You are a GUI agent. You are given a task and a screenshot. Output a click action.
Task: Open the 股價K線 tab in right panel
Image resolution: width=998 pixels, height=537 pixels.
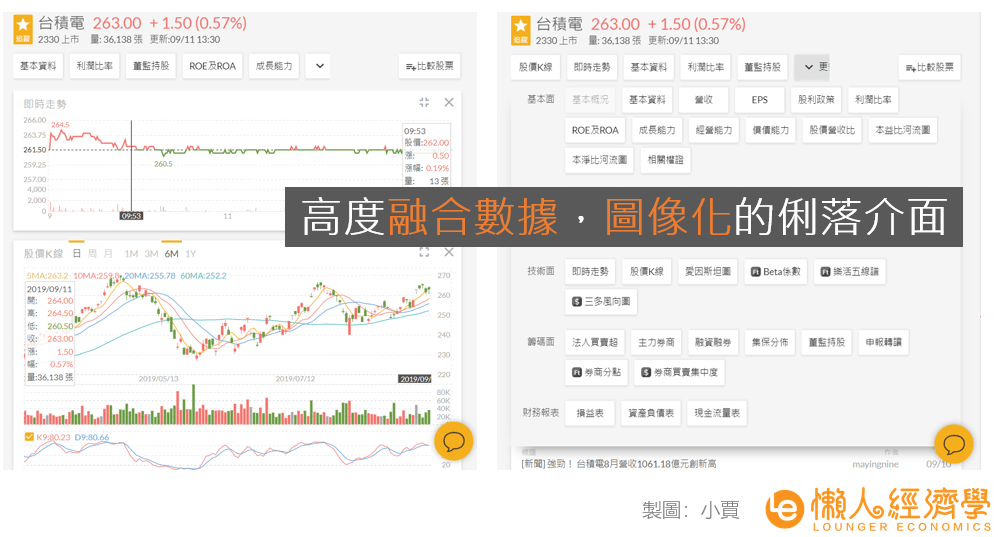coord(535,67)
